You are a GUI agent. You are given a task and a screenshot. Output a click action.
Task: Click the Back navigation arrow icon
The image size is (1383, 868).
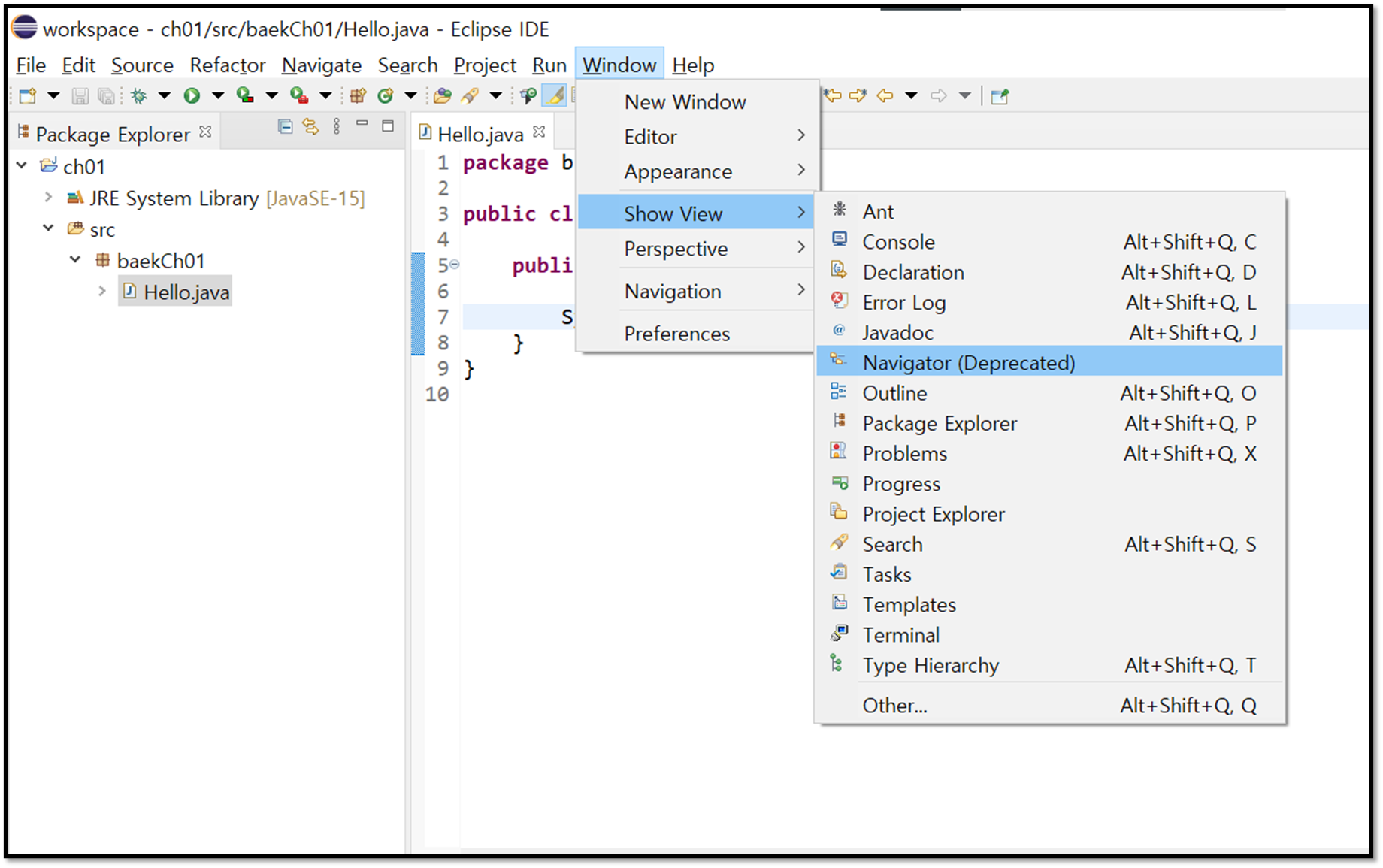click(885, 95)
